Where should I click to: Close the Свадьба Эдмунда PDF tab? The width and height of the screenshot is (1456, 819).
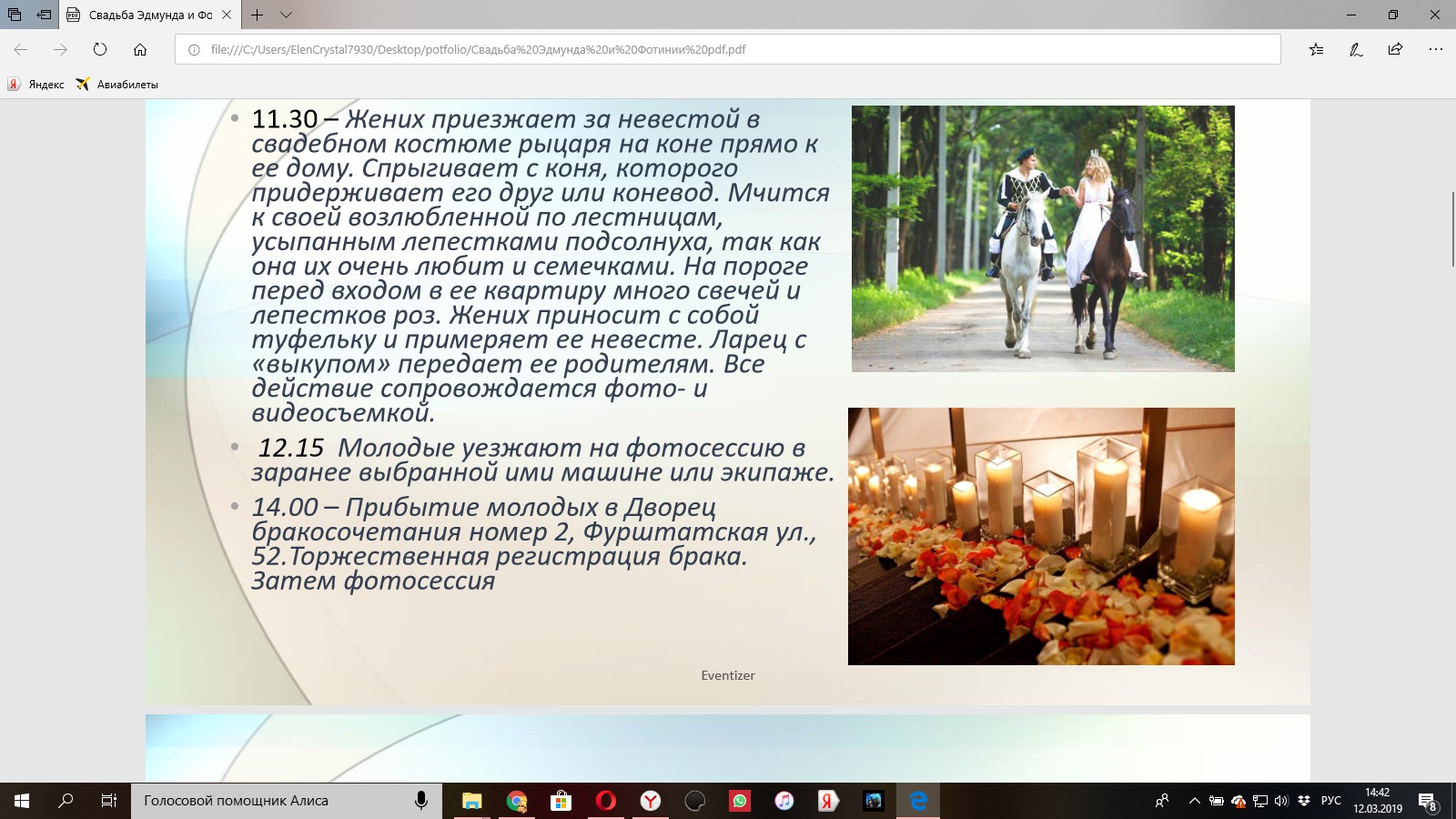click(x=227, y=15)
